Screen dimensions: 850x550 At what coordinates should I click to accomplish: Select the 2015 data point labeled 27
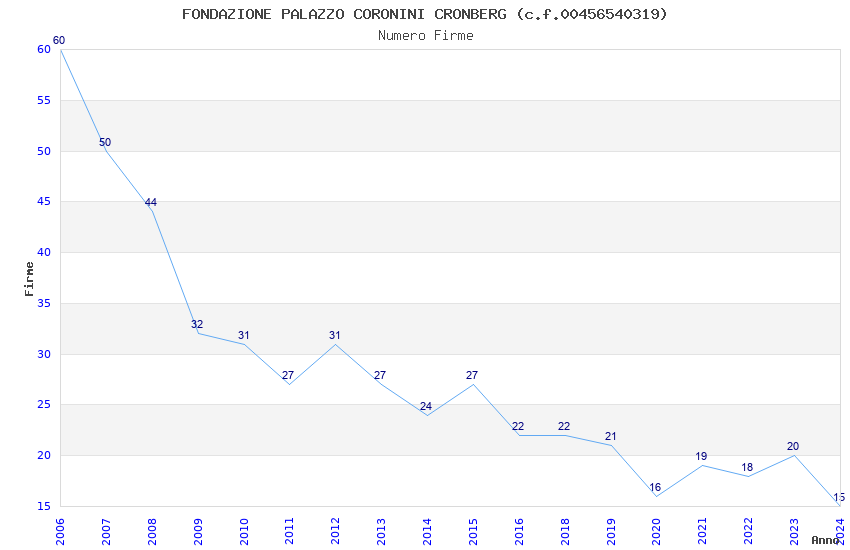tap(472, 376)
